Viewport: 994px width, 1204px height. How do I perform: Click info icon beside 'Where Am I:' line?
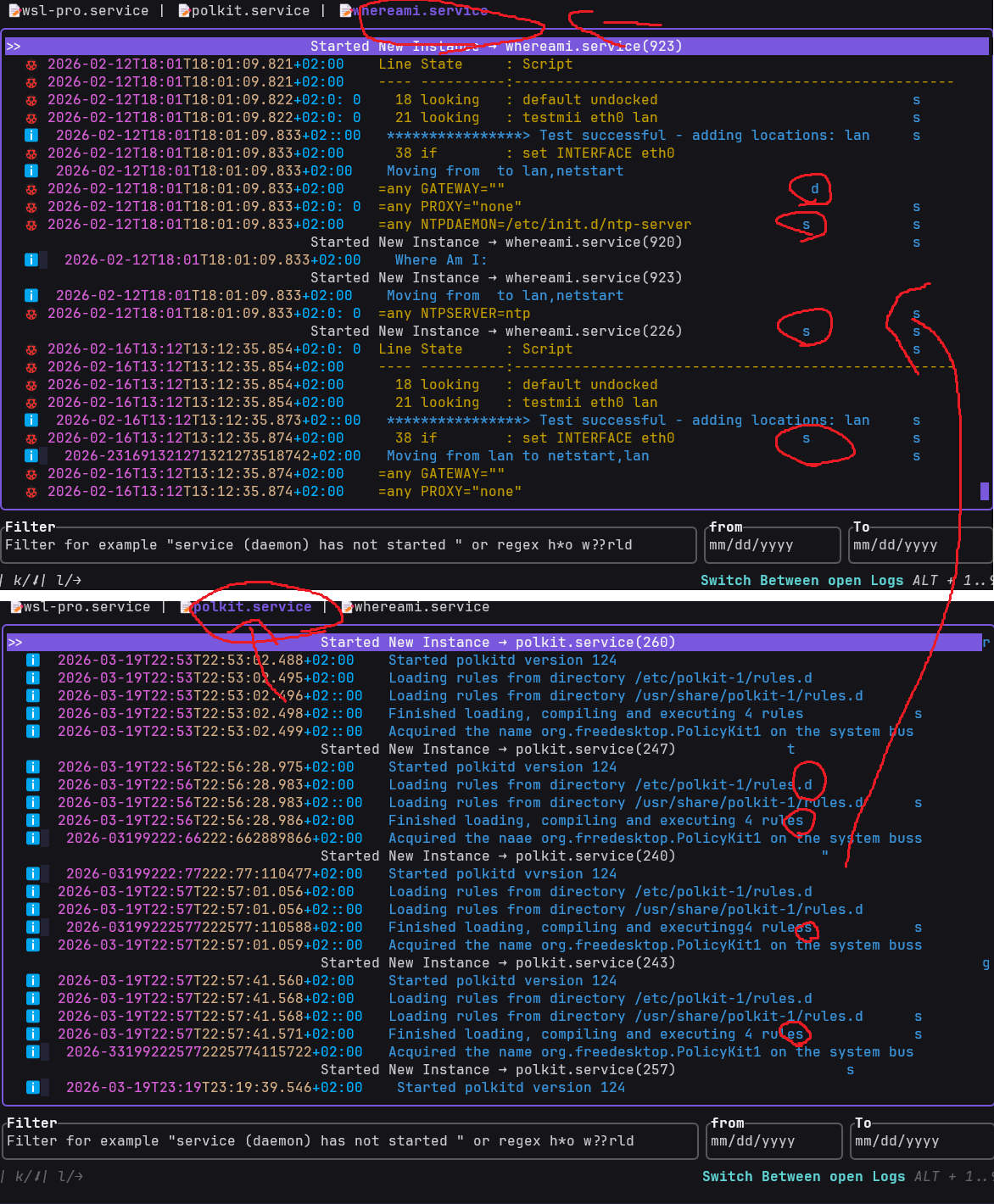(31, 260)
